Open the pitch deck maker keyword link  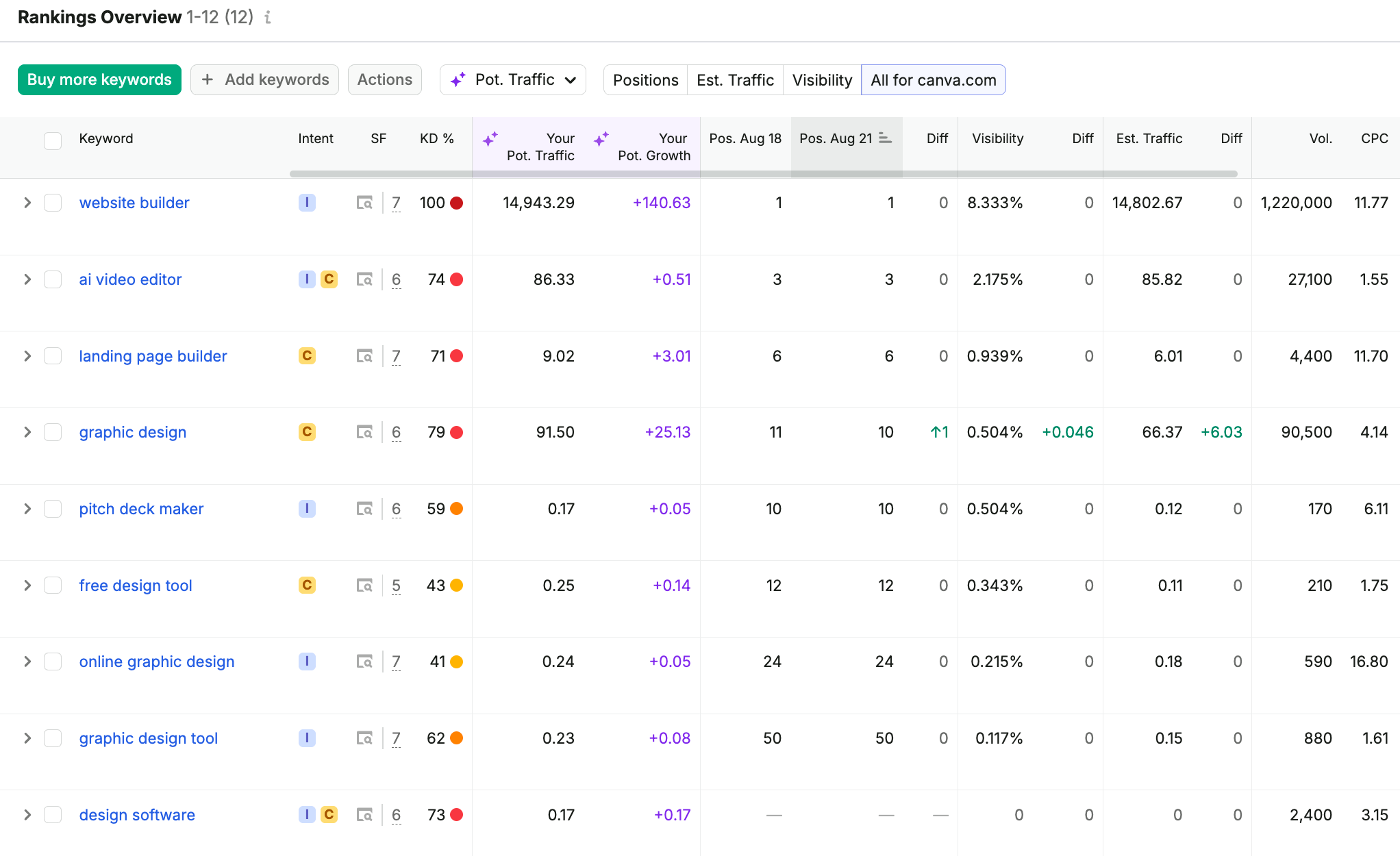tap(141, 509)
